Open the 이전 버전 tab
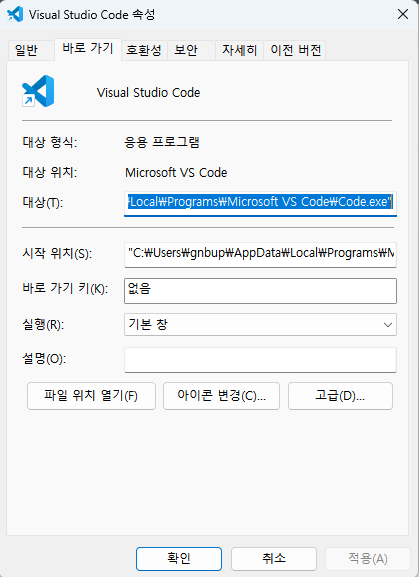Image resolution: width=419 pixels, height=577 pixels. (x=296, y=50)
